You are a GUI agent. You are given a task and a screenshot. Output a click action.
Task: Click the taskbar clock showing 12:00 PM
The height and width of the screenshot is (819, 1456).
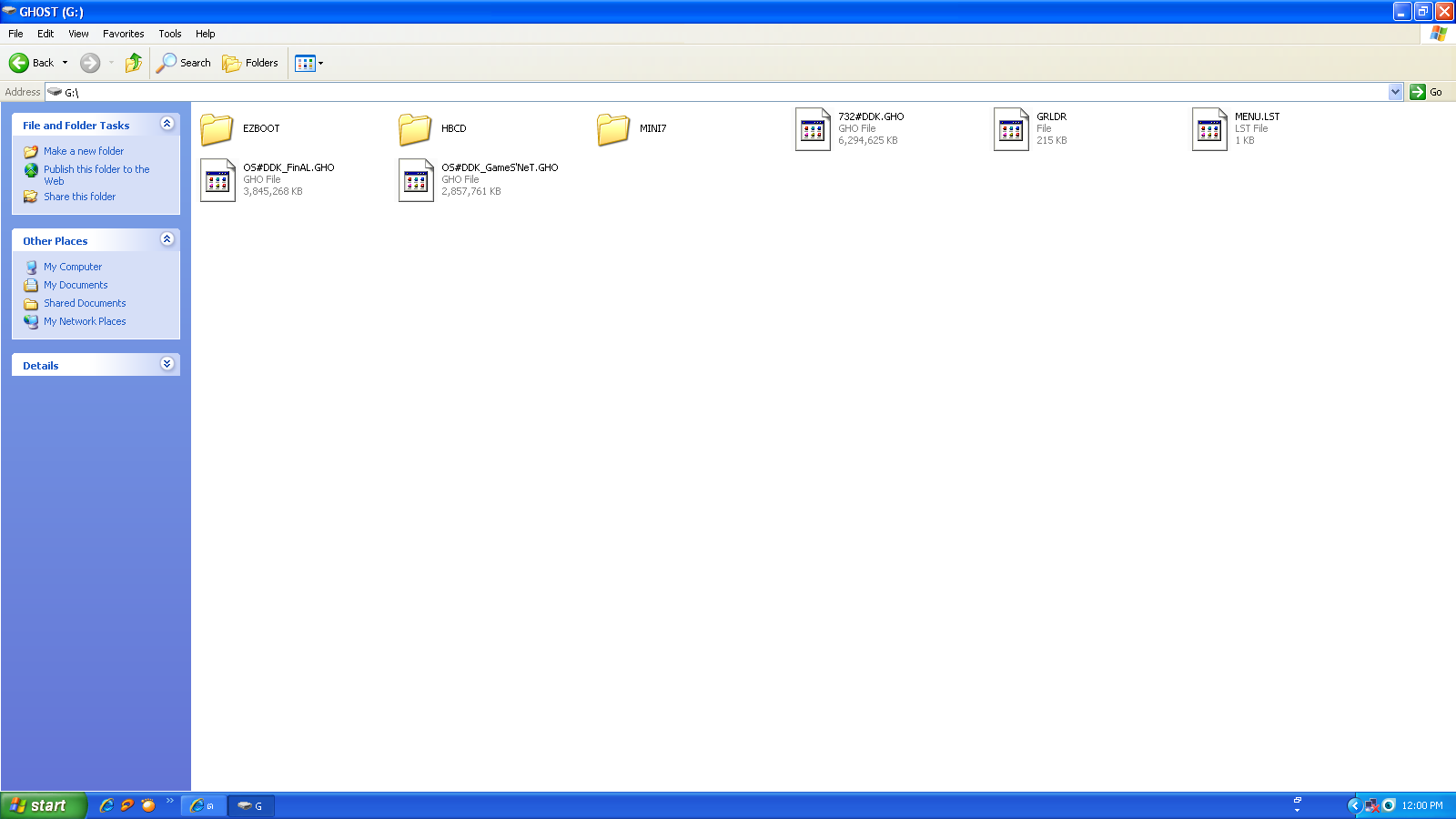[1422, 805]
